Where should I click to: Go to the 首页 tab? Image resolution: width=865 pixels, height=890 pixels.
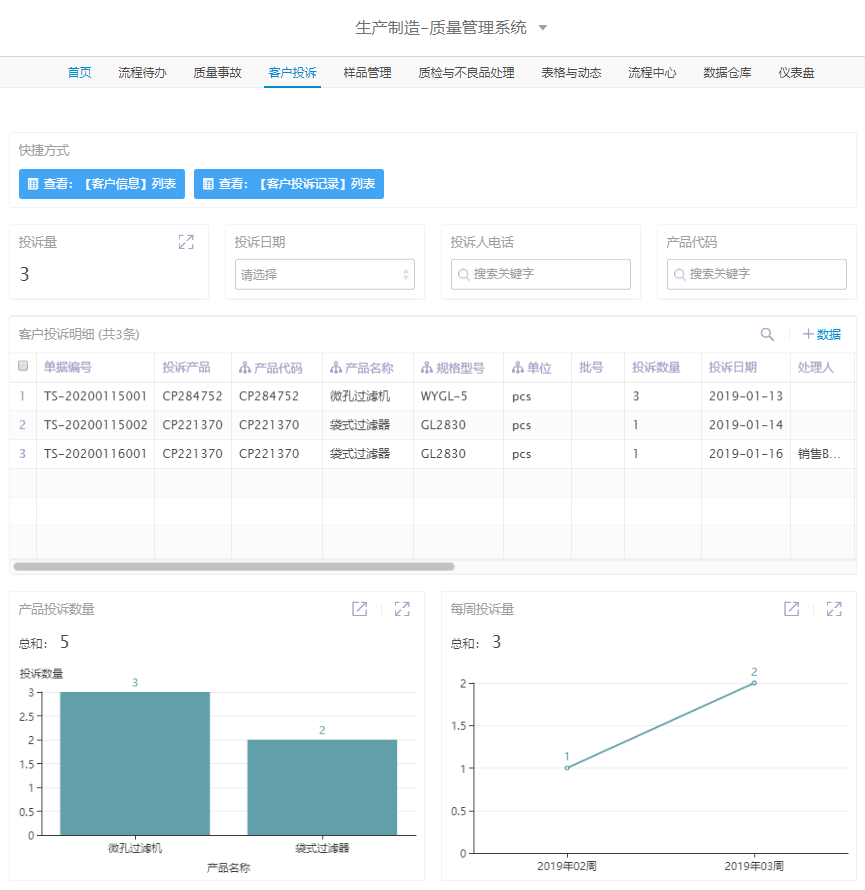point(79,73)
